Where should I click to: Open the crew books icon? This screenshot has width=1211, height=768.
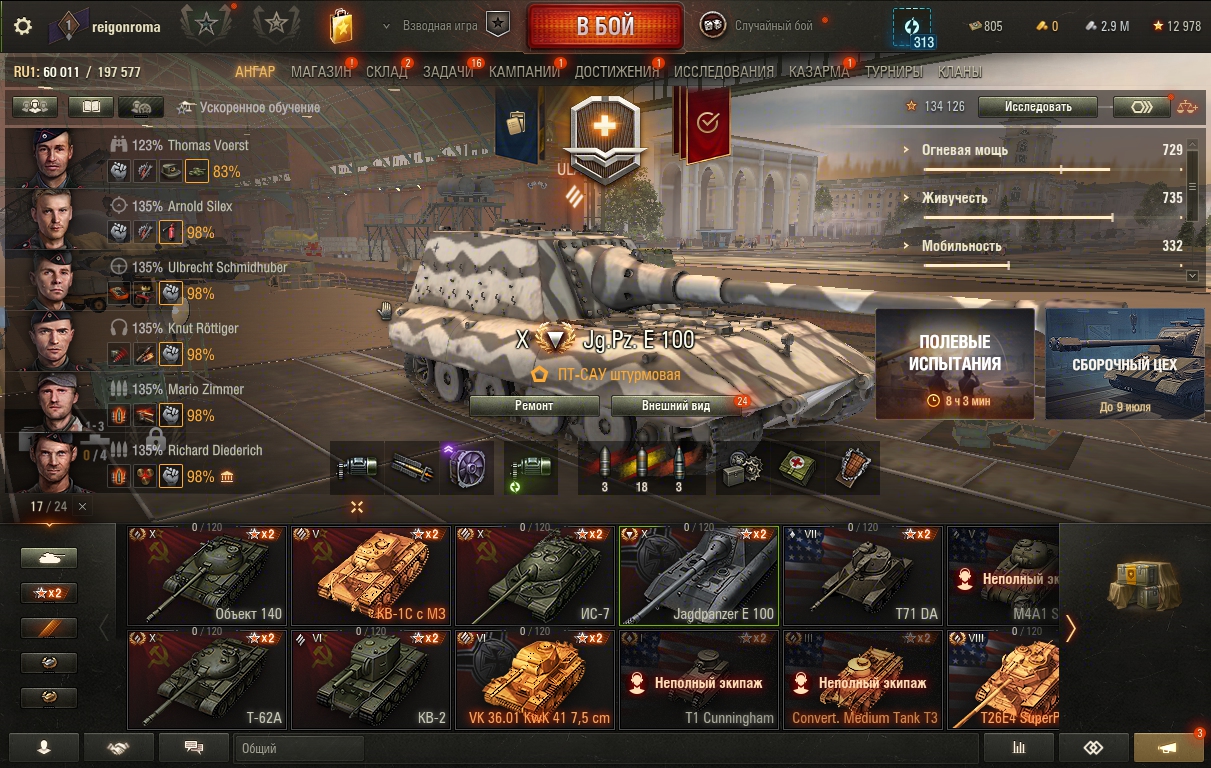tap(91, 106)
